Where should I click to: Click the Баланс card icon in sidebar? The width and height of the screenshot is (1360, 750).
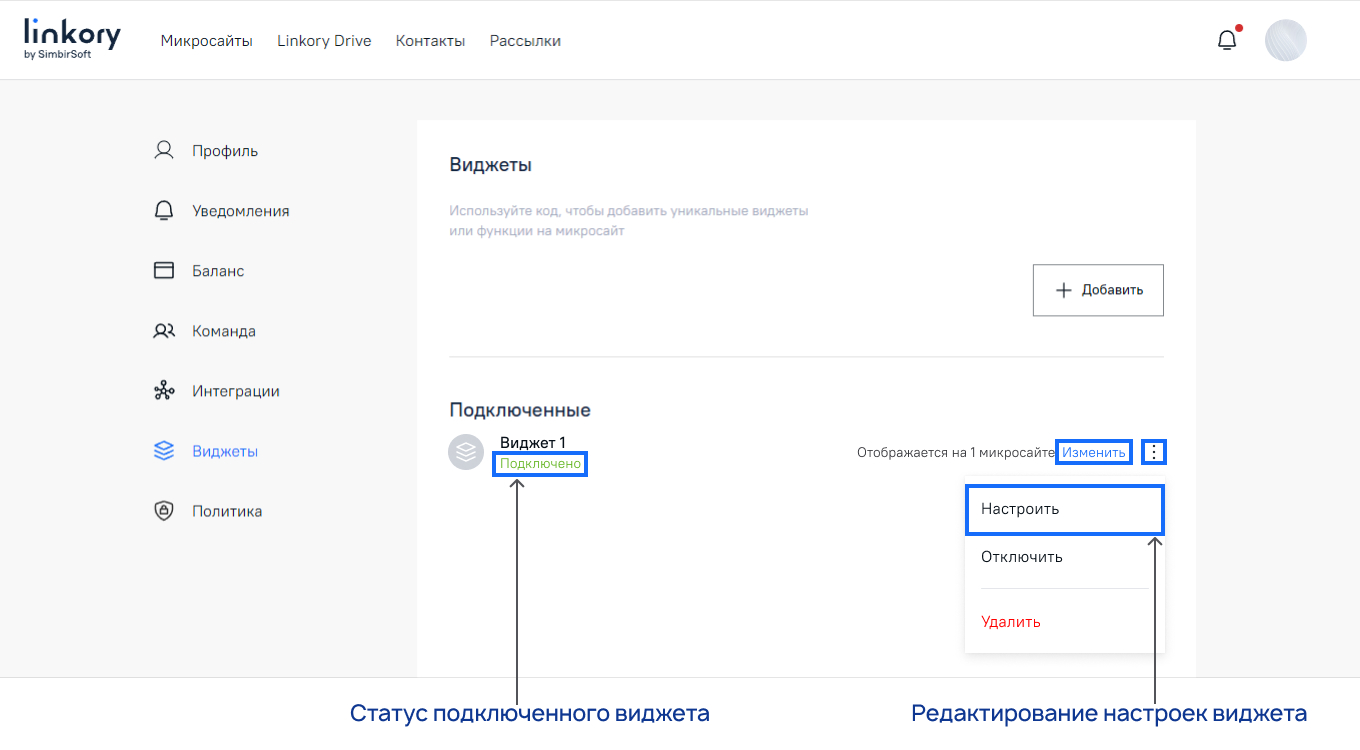[x=163, y=270]
